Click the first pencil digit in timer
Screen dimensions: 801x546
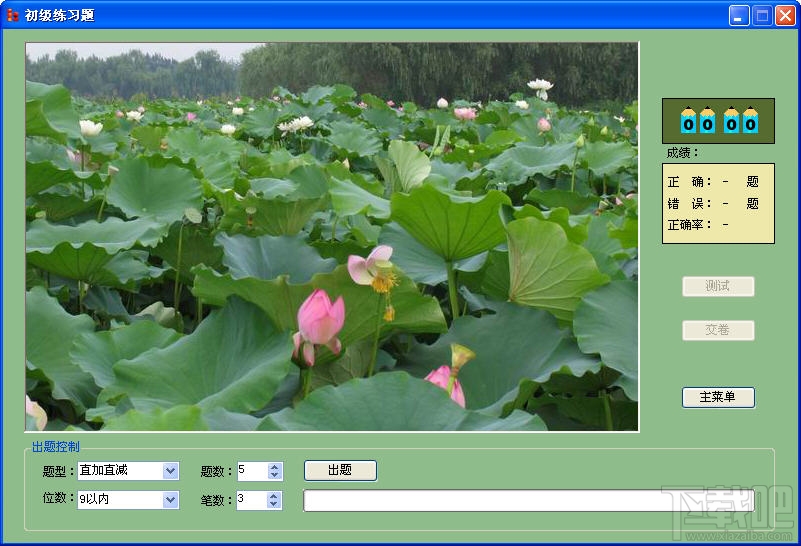(689, 120)
